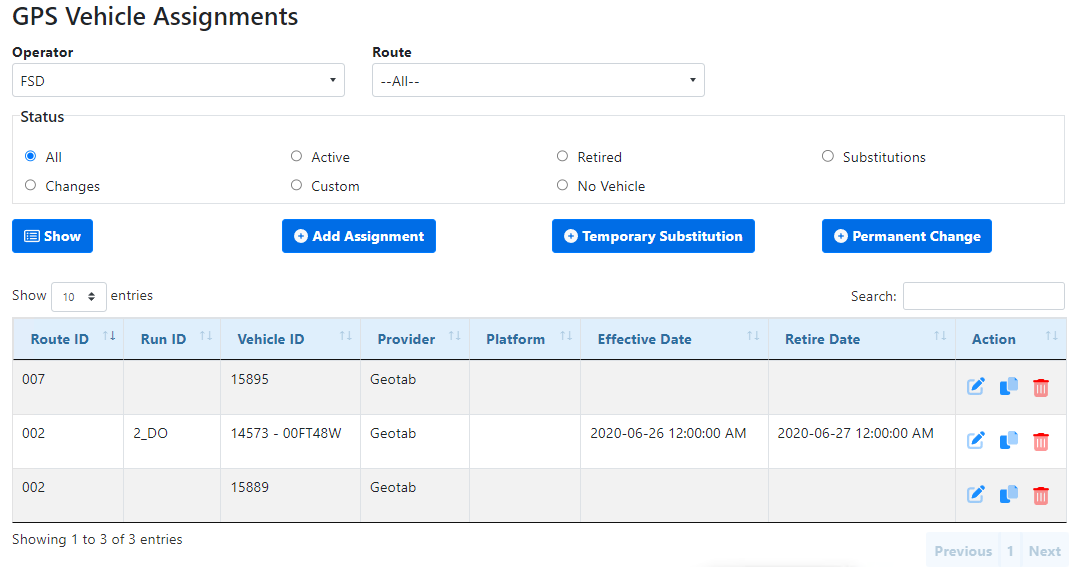Select the Active status radio button
Screen dimensions: 1076x567
(296, 157)
